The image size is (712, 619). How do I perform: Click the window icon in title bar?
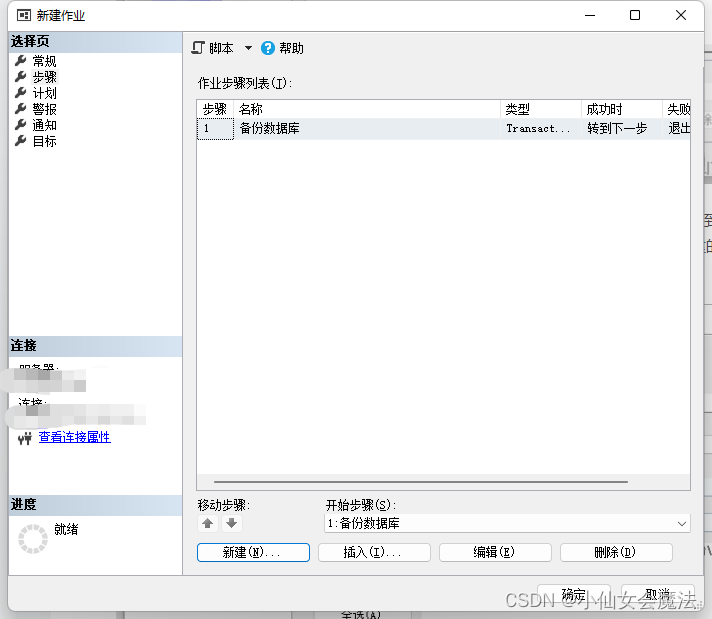pos(24,15)
